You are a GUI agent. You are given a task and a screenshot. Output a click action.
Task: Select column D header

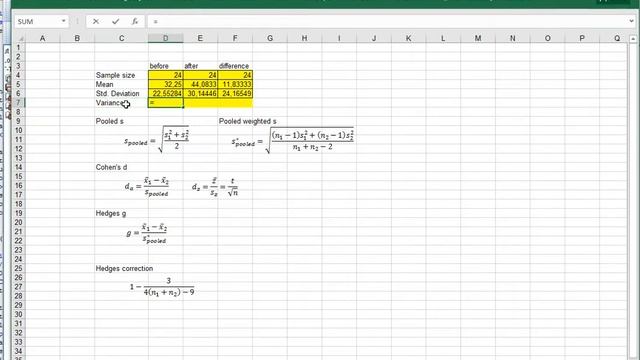pos(165,38)
